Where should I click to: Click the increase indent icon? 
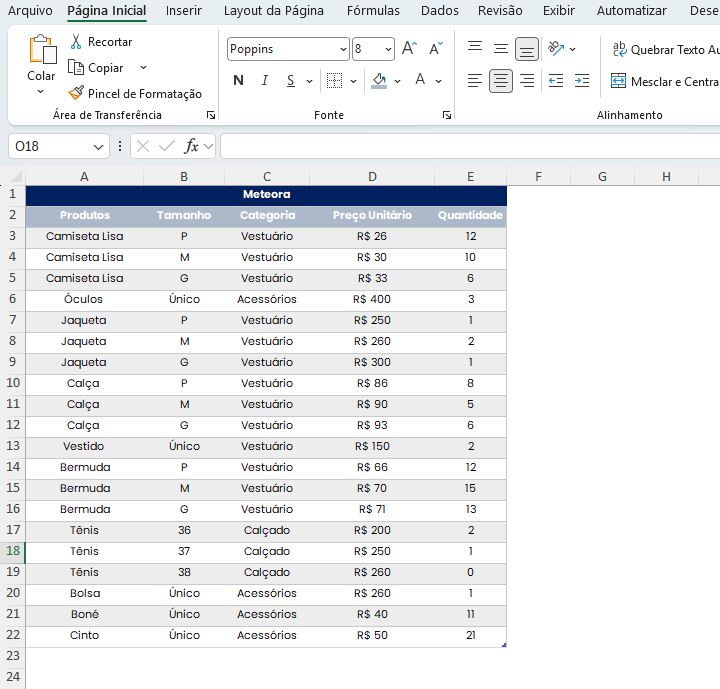pyautogui.click(x=582, y=81)
